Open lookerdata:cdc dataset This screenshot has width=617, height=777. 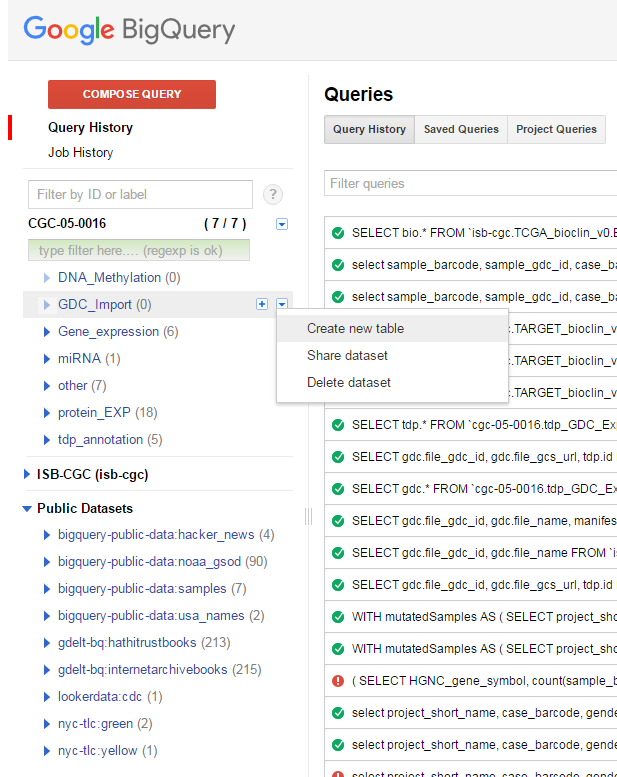100,697
